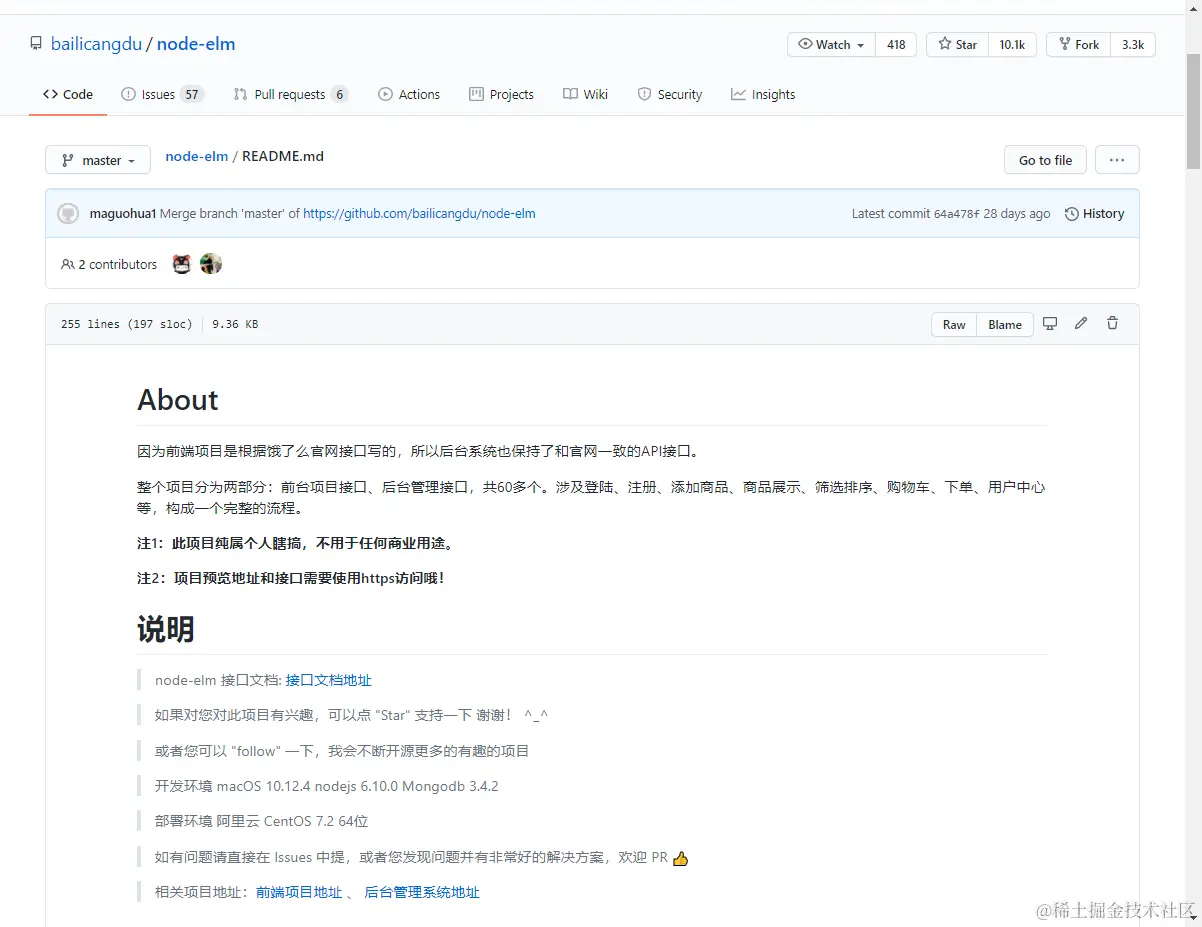Delete the file with the trash icon
1202x927 pixels.
click(x=1112, y=323)
